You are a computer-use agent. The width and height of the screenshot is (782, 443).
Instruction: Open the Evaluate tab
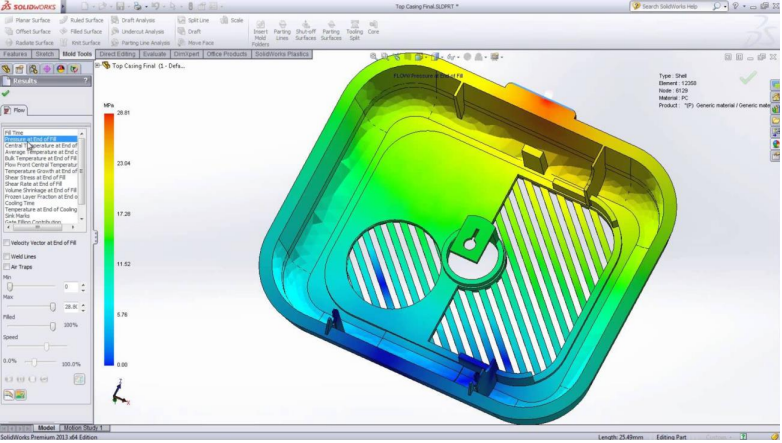(x=155, y=54)
